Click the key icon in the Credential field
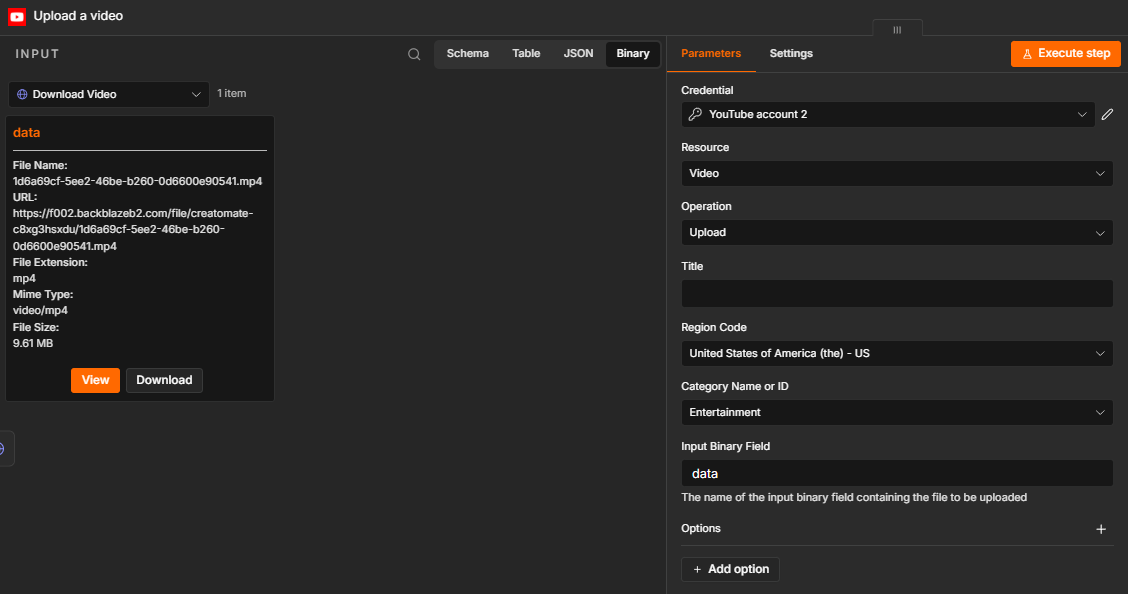Viewport: 1128px width, 594px height. coord(695,114)
